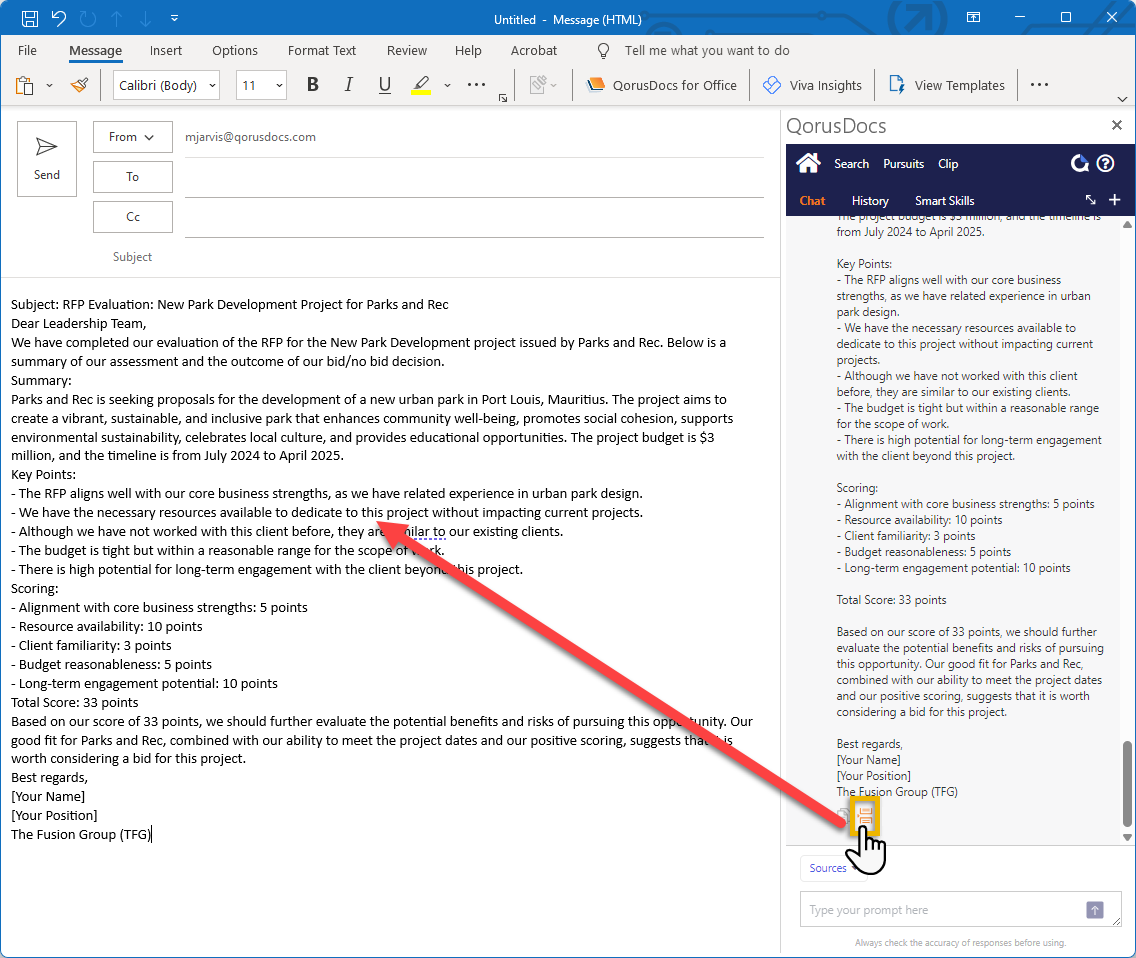The width and height of the screenshot is (1136, 958).
Task: Toggle bold formatting
Action: pyautogui.click(x=312, y=85)
